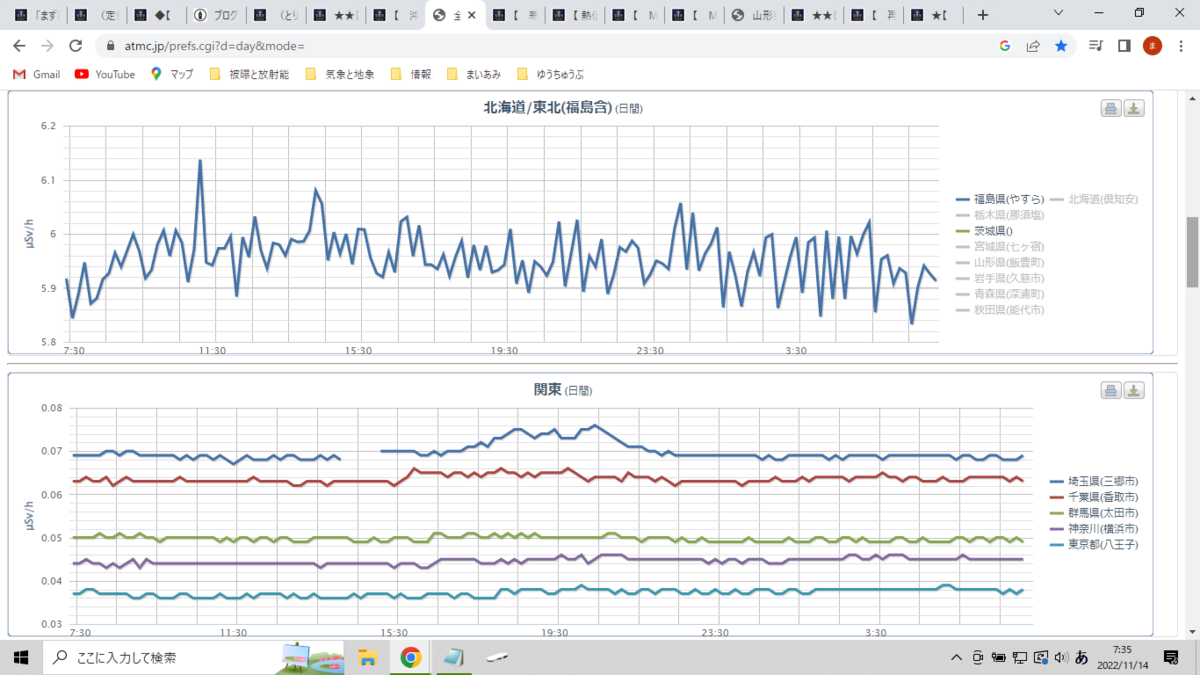The width and height of the screenshot is (1200, 675).
Task: Open the Gmail bookmark
Action: [x=37, y=74]
